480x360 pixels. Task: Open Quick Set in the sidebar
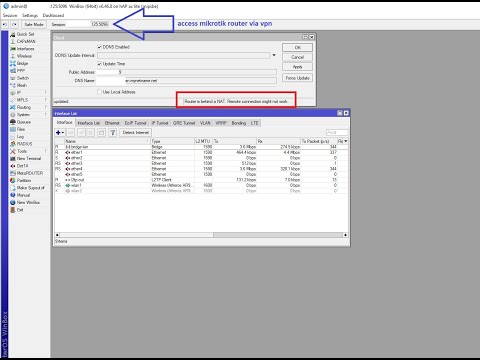pos(25,34)
